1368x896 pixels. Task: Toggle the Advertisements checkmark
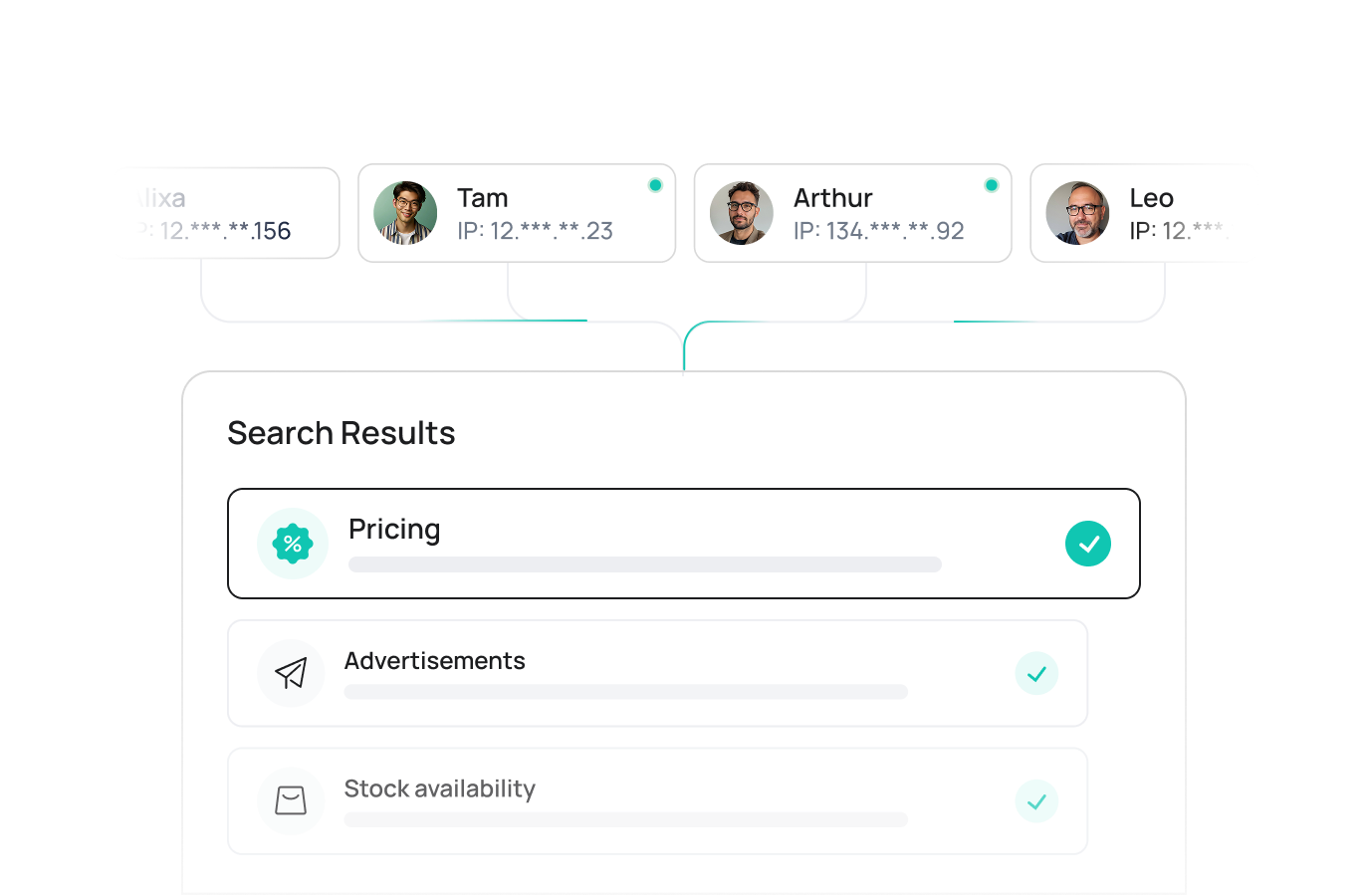coord(1036,674)
